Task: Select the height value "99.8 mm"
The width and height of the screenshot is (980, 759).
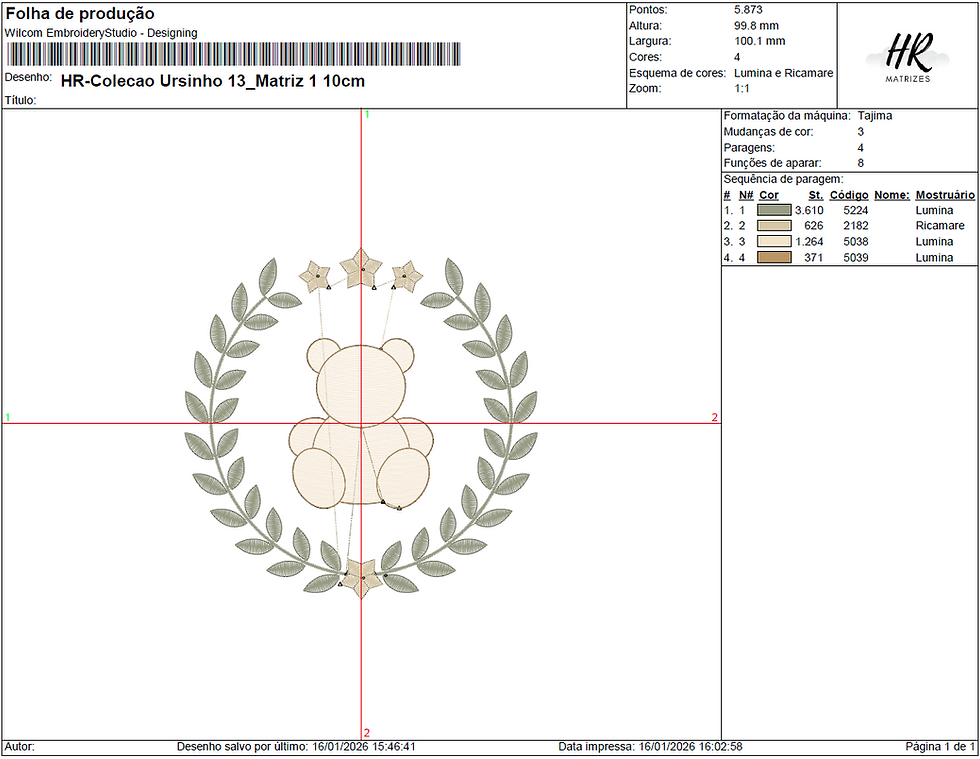Action: [756, 26]
